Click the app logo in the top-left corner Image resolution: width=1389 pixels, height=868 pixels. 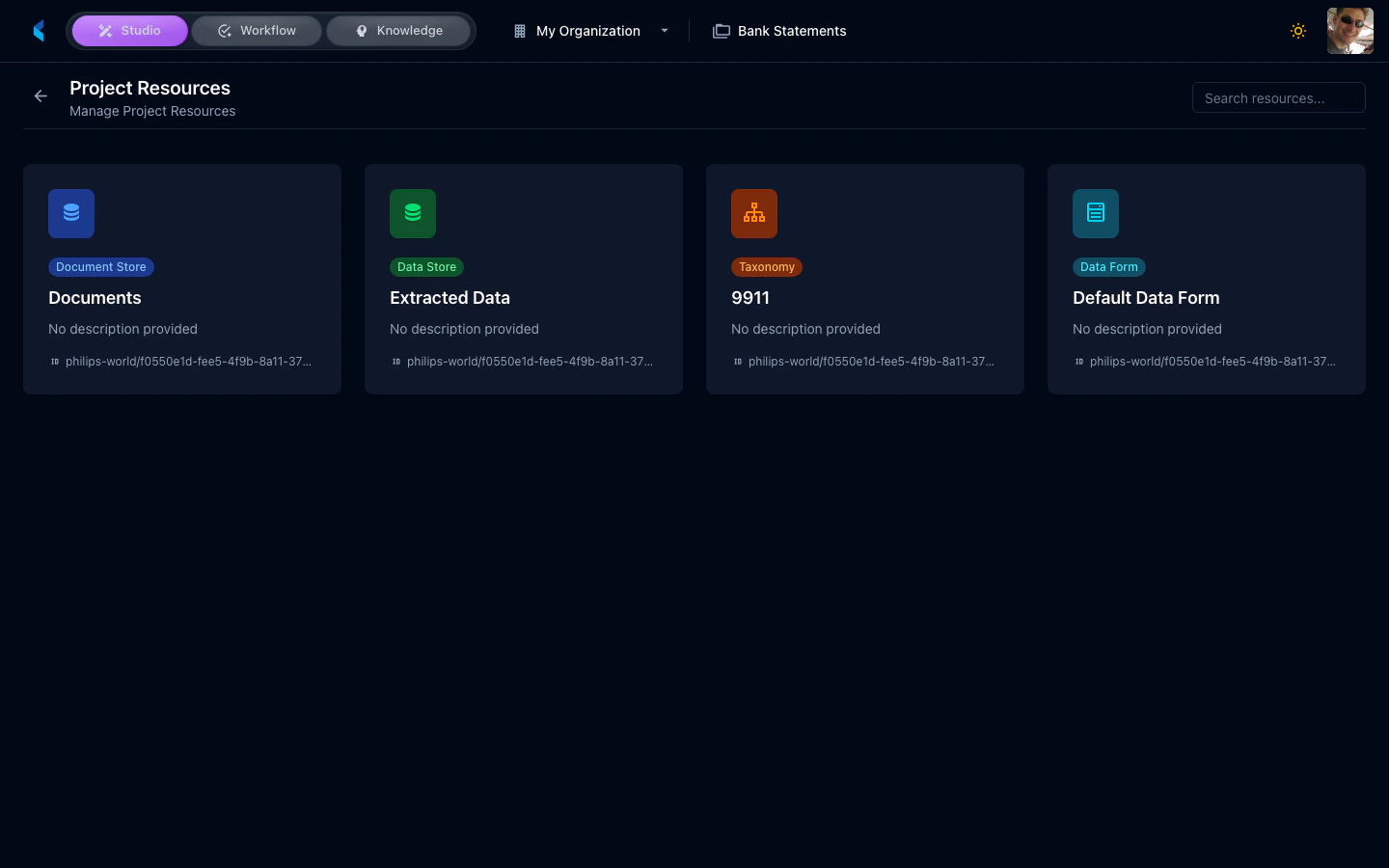(39, 30)
